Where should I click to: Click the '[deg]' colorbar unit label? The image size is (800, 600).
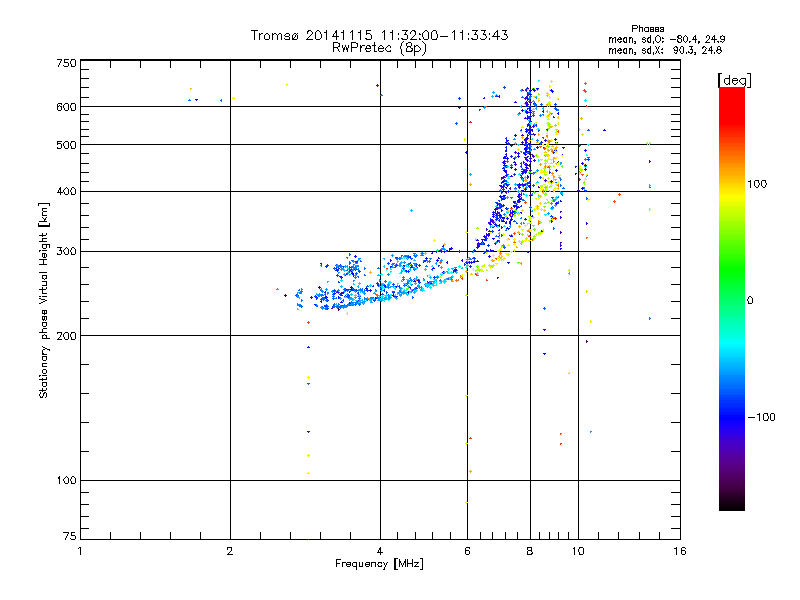(734, 80)
